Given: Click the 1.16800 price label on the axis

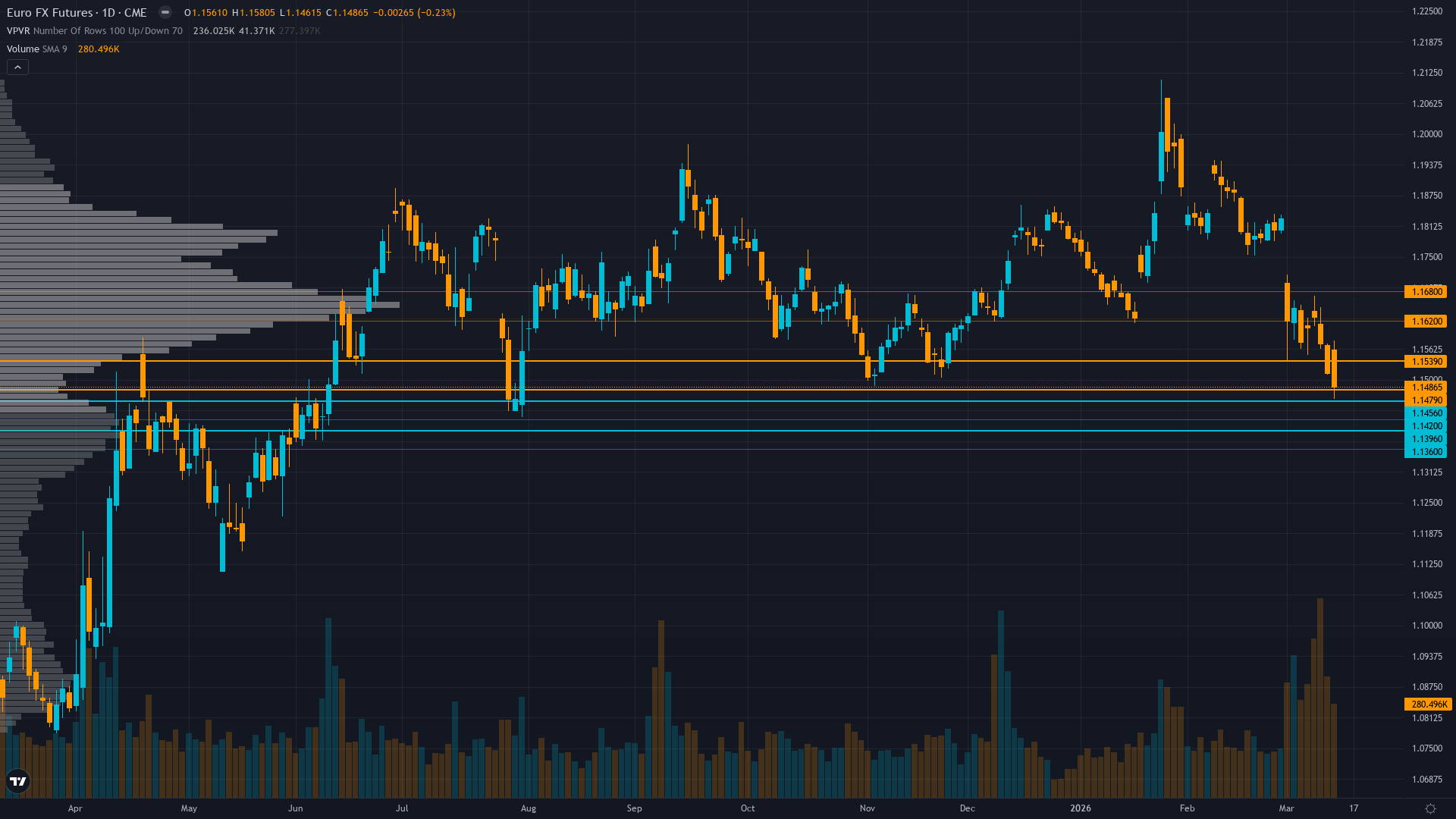Looking at the screenshot, I should [1426, 291].
